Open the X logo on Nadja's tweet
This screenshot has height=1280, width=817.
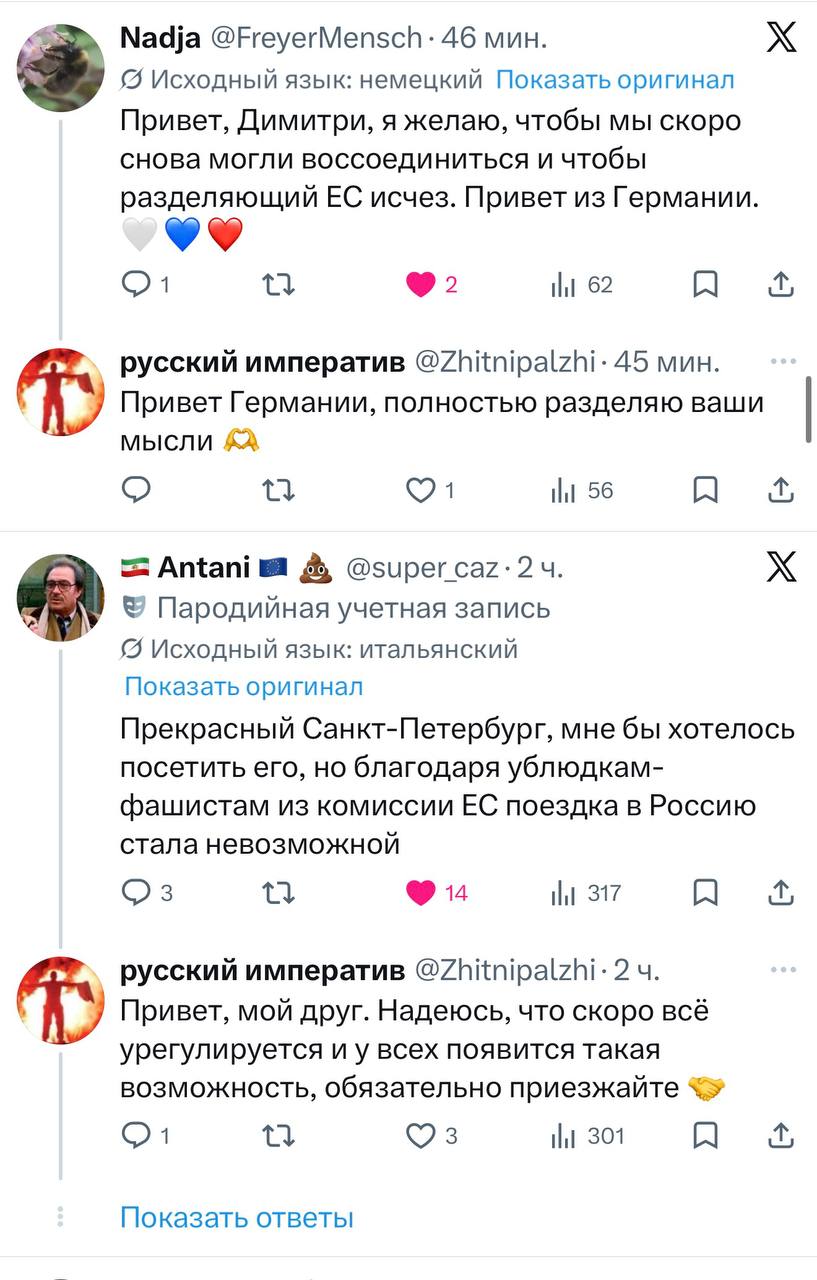pos(781,37)
